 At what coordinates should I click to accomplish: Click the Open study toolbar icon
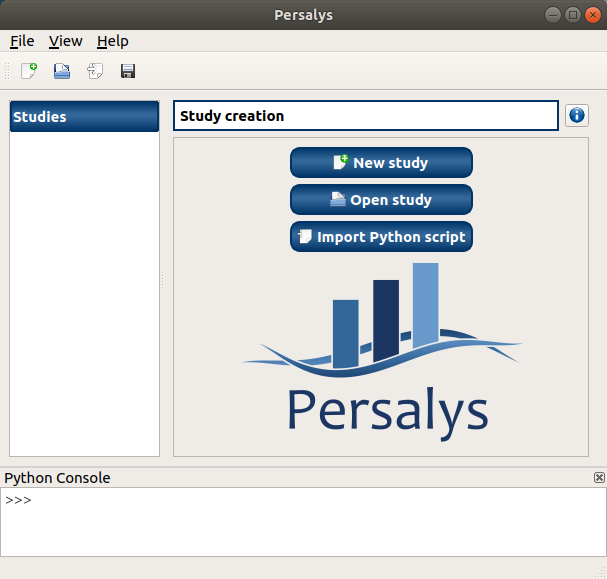click(62, 71)
